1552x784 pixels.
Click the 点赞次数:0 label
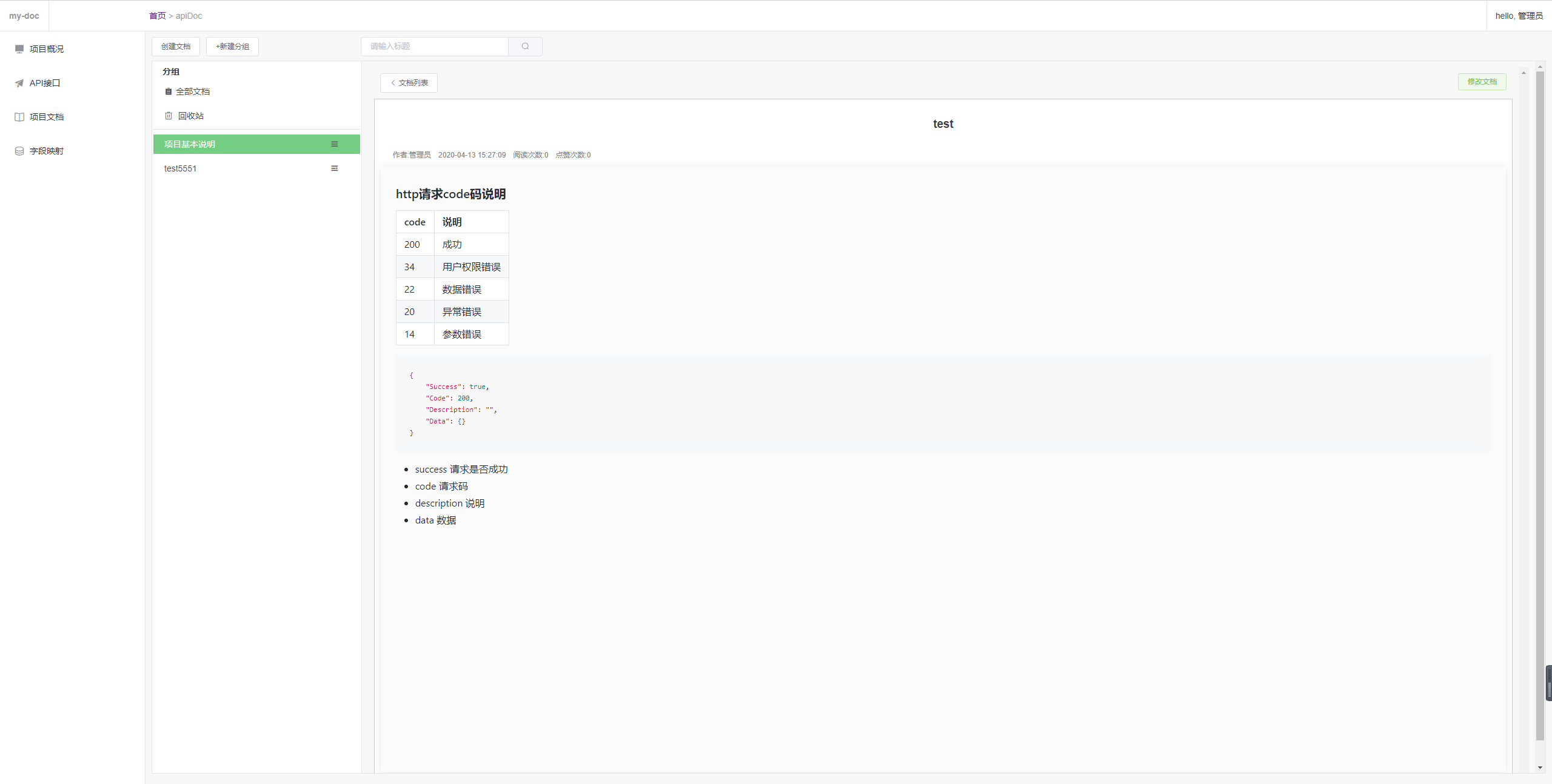(573, 155)
